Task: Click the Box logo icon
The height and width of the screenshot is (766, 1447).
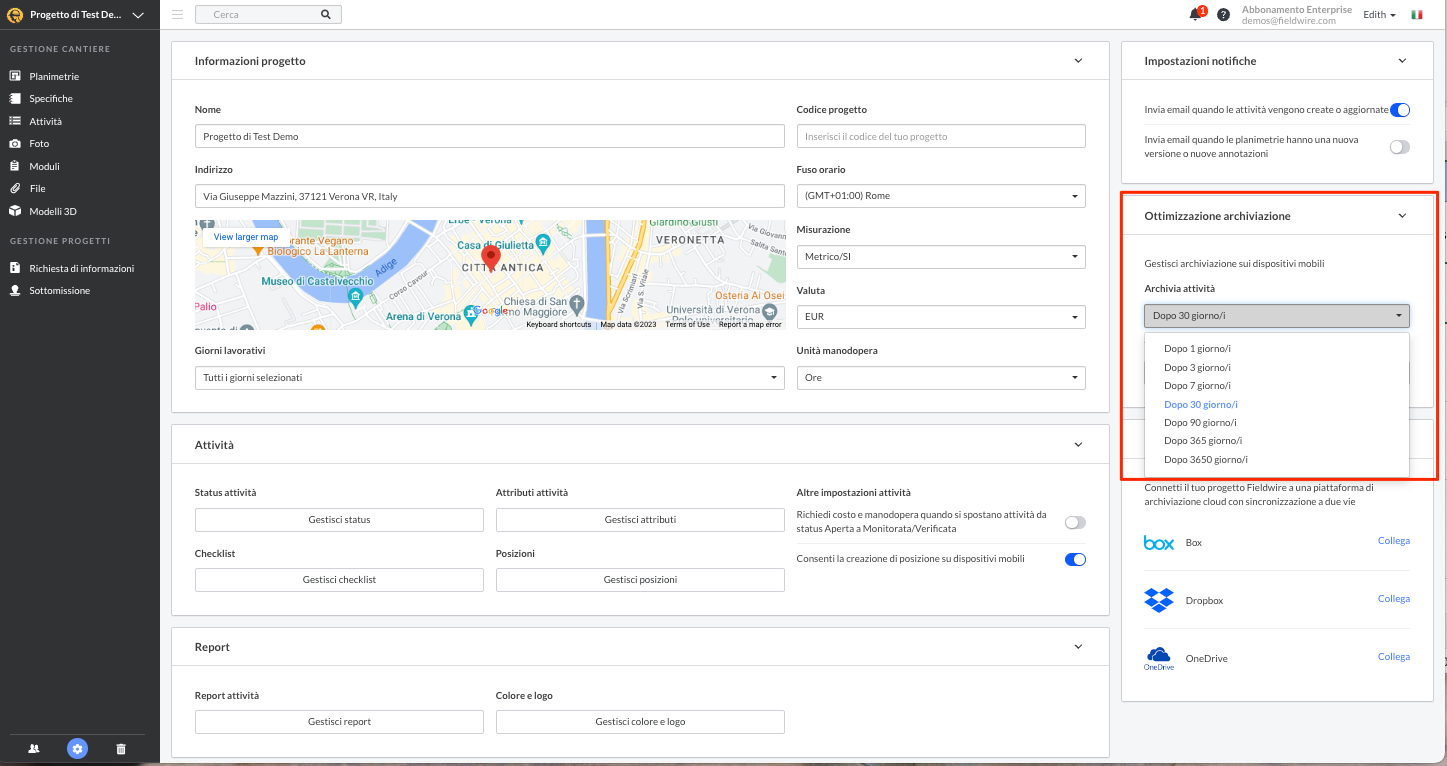Action: pos(1159,542)
